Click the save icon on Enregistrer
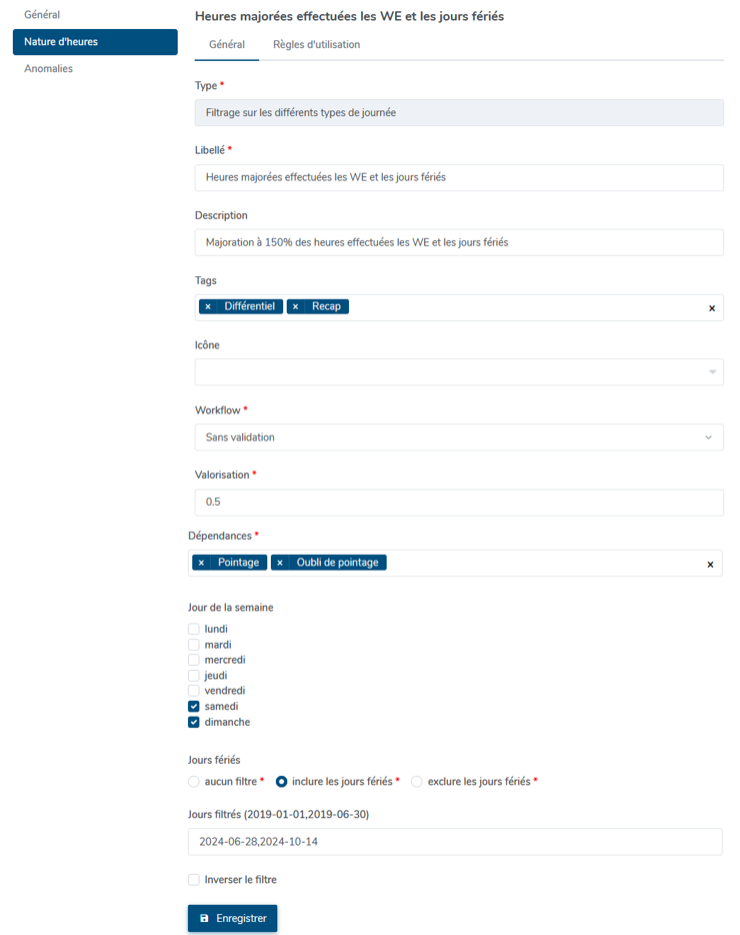 point(204,918)
